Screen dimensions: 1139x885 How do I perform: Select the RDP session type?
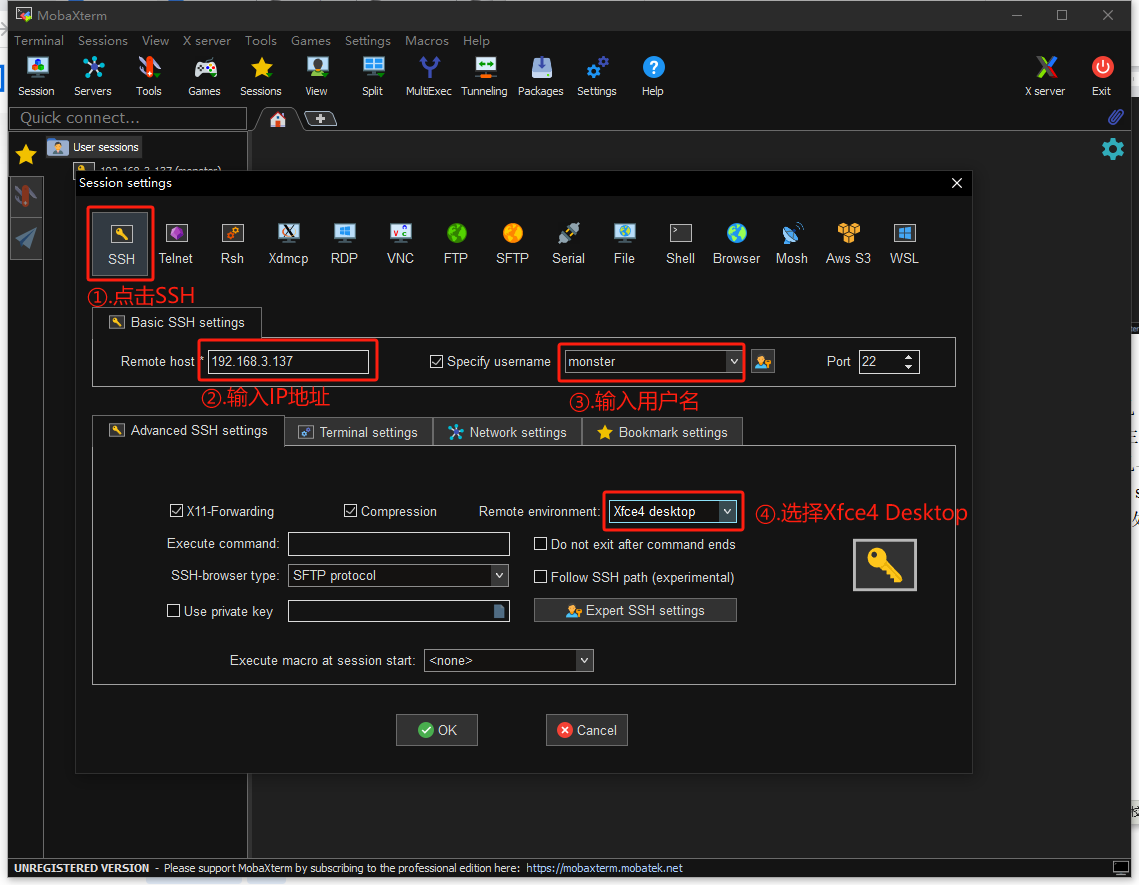[344, 244]
